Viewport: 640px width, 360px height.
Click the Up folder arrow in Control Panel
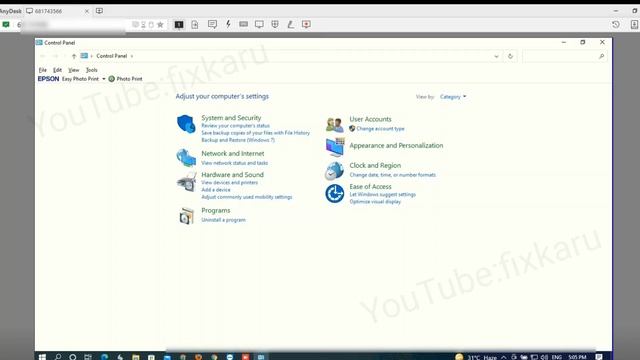coord(74,56)
